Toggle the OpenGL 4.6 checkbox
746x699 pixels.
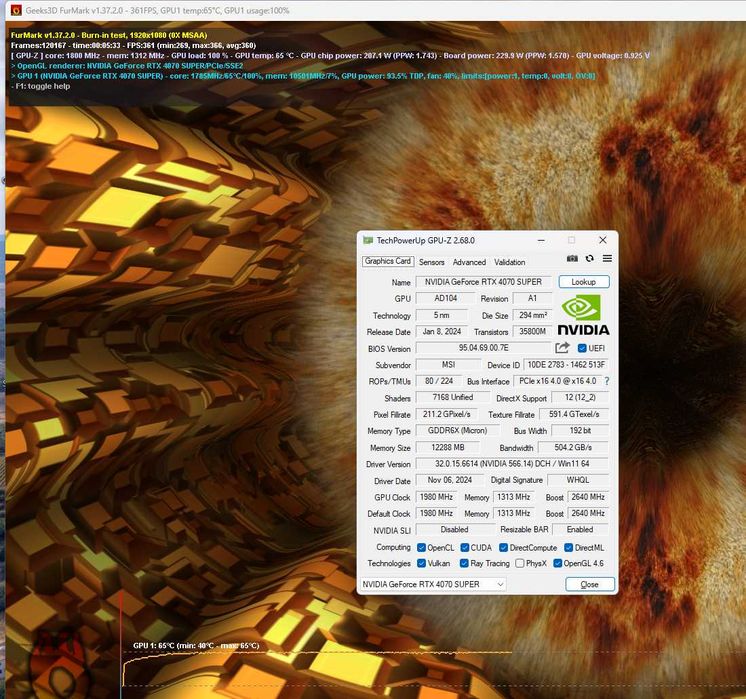click(x=558, y=563)
